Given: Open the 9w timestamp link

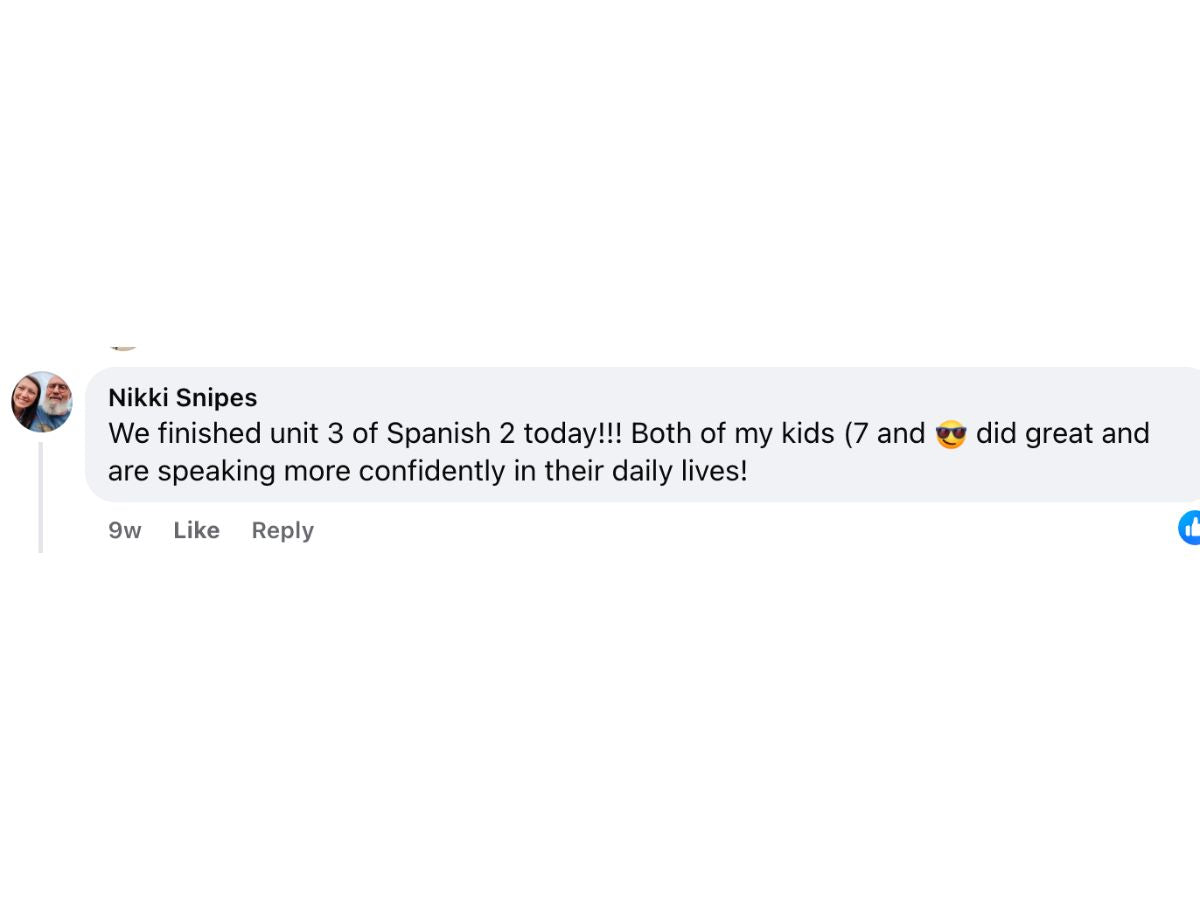Looking at the screenshot, I should click(x=125, y=530).
